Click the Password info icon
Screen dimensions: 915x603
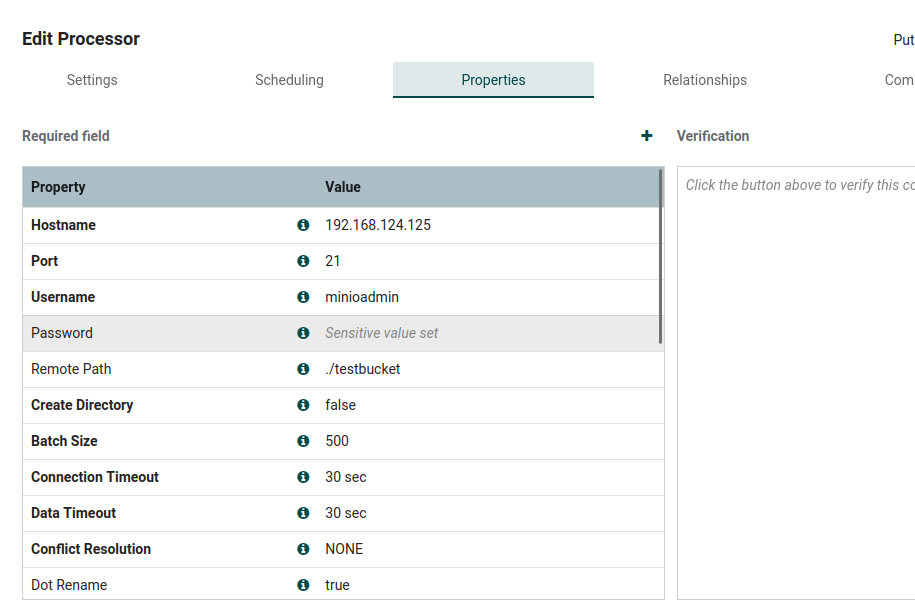point(303,333)
